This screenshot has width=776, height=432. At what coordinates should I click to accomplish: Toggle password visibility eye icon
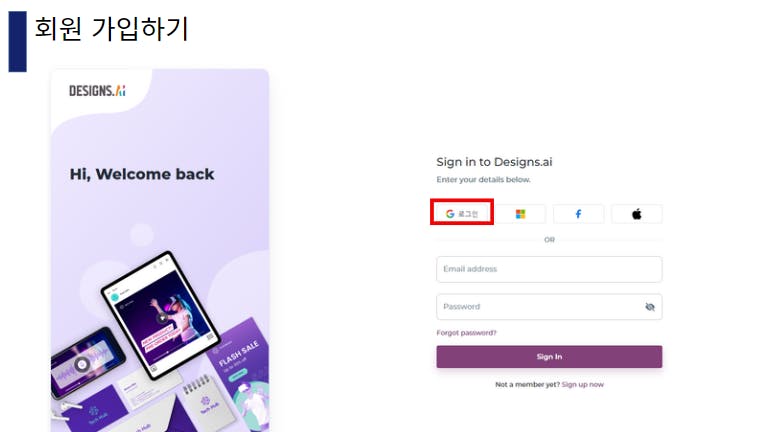pyautogui.click(x=649, y=307)
